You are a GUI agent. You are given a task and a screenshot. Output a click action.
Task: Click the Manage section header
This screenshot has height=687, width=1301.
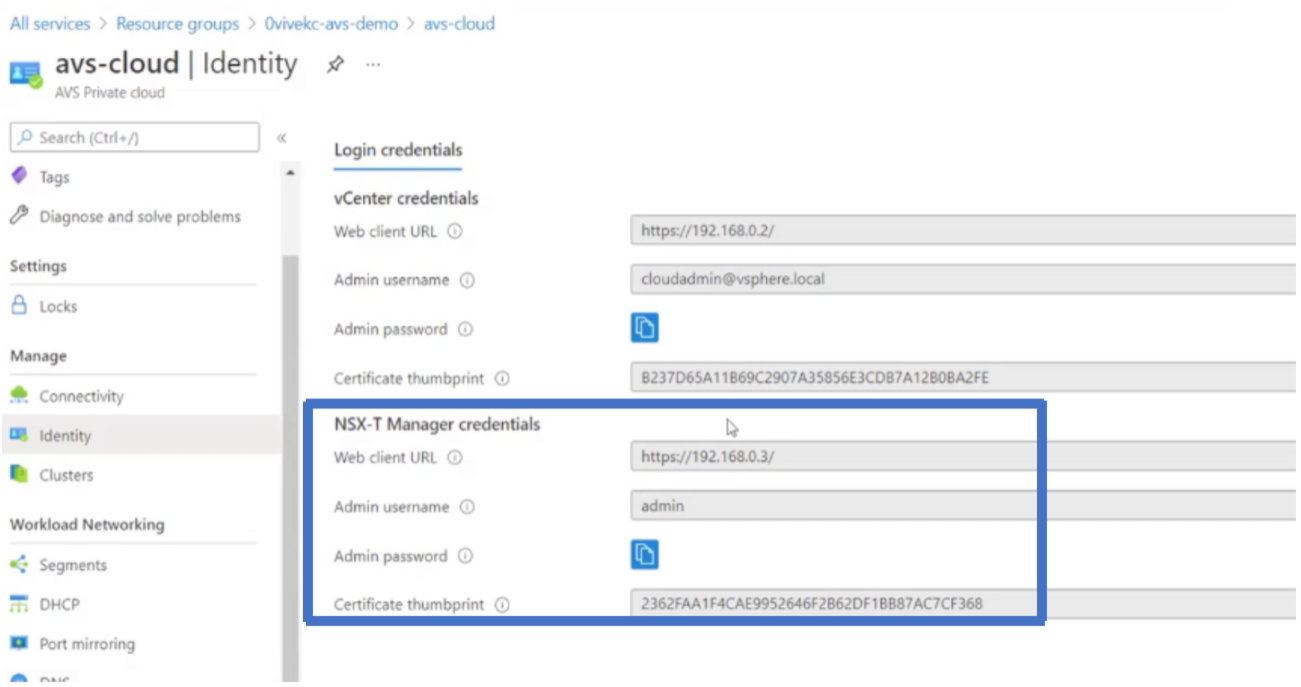38,356
